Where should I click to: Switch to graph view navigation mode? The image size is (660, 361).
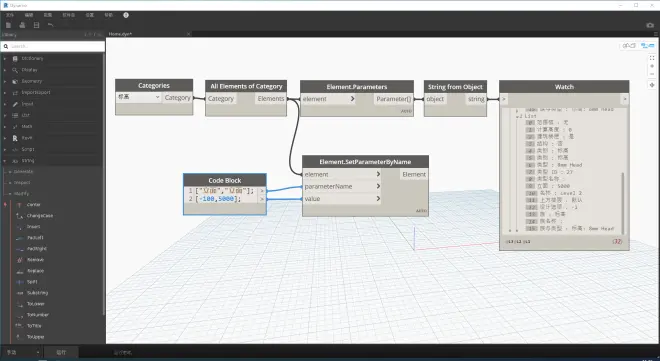647,45
